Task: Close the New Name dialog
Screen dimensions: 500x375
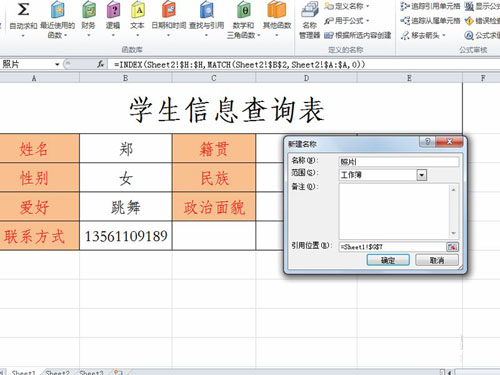Action: (449, 142)
